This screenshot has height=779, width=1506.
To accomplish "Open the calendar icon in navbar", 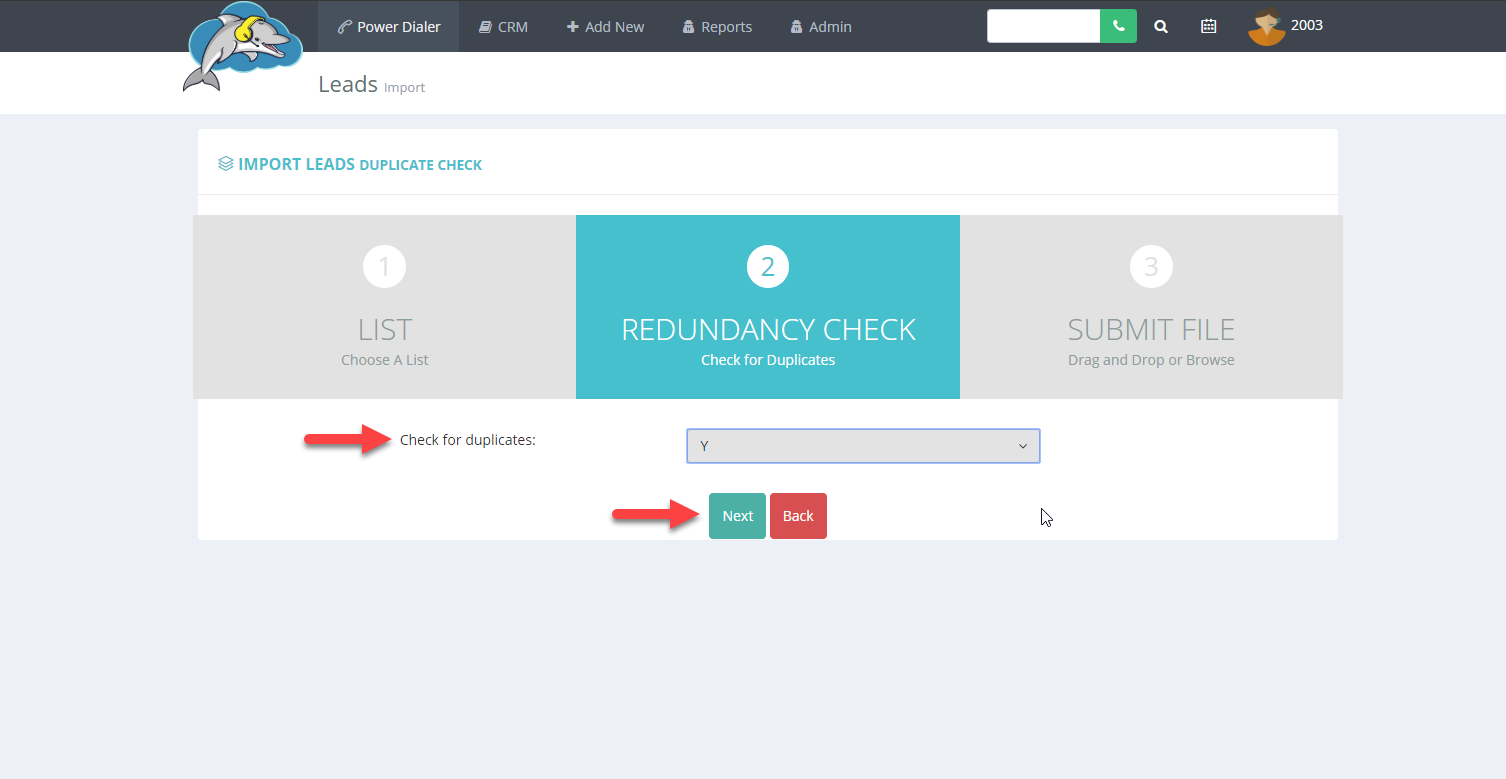I will [x=1208, y=27].
